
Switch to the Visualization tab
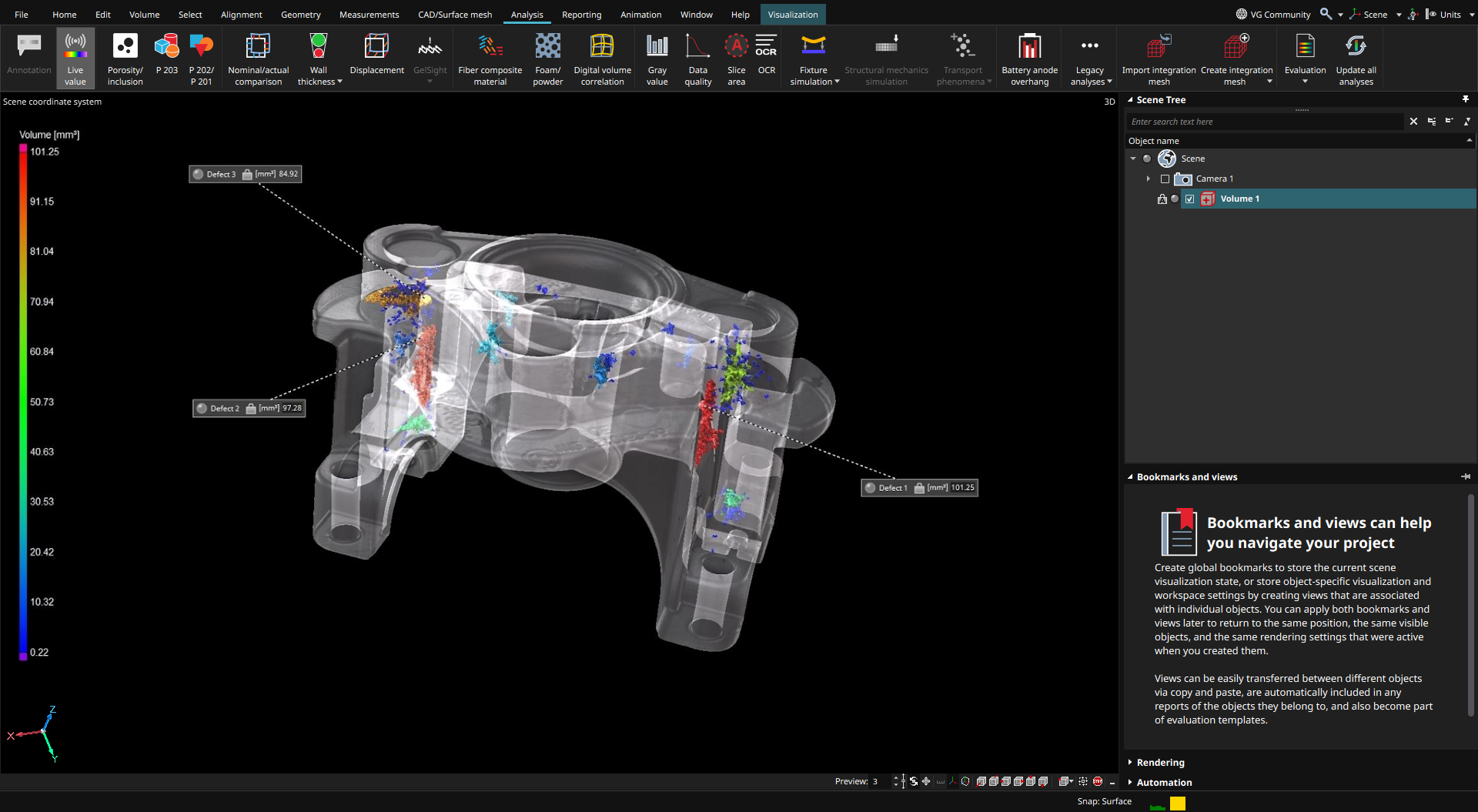[x=793, y=15]
